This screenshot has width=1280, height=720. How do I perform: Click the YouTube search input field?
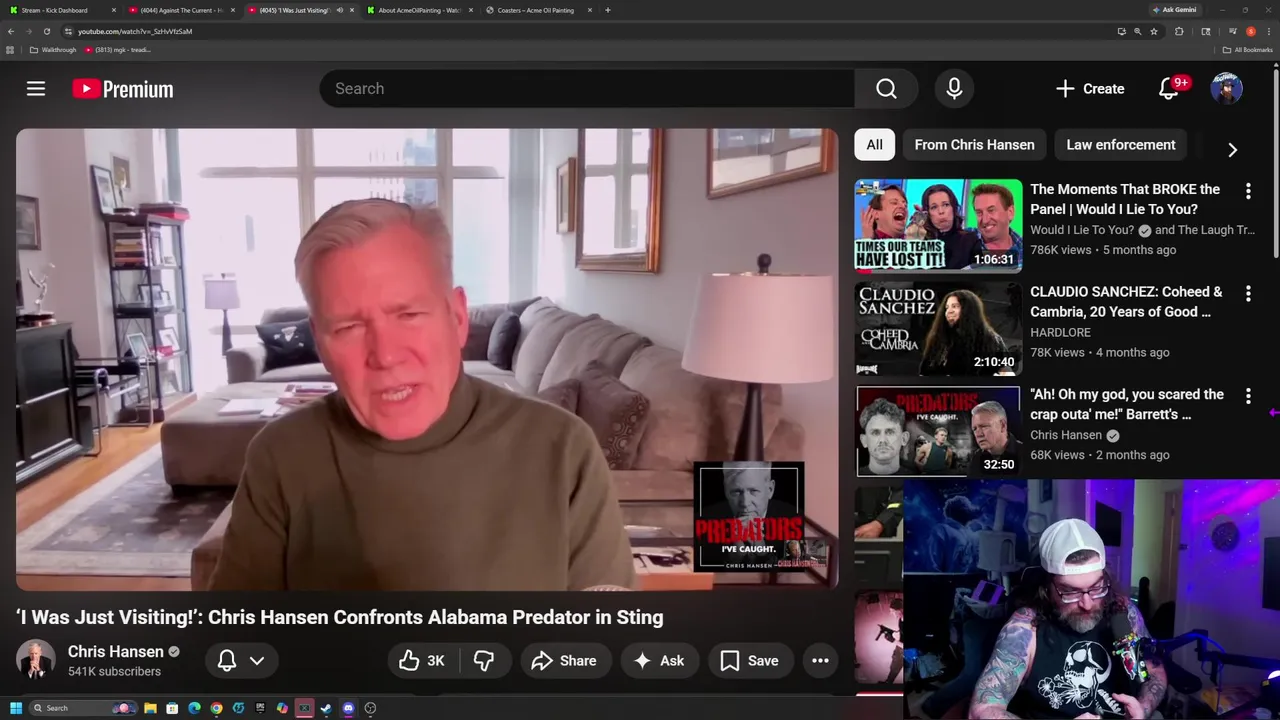[x=587, y=89]
